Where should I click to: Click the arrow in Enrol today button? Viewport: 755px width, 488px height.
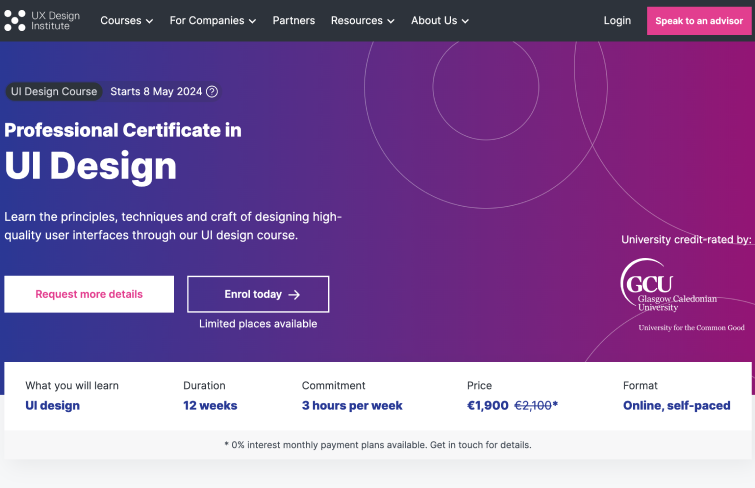tap(294, 295)
